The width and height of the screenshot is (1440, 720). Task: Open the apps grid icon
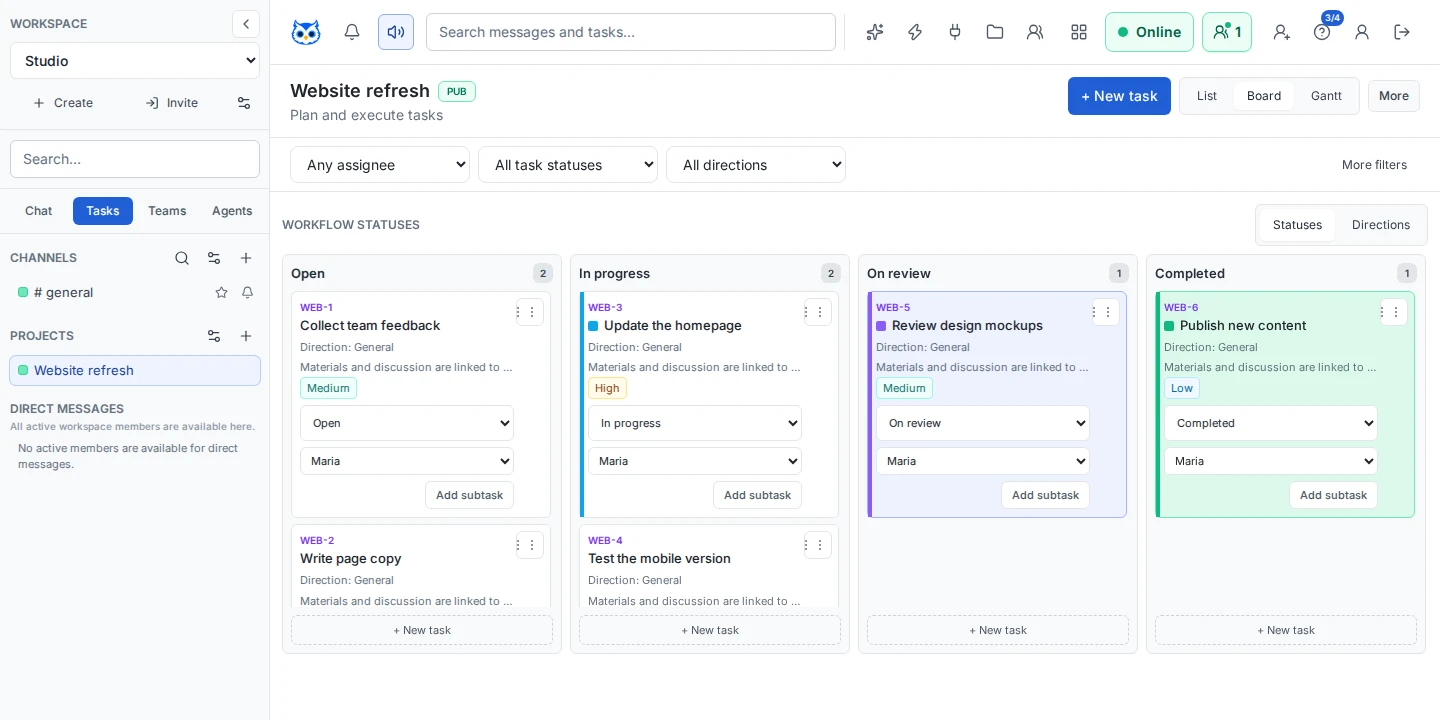(x=1079, y=32)
